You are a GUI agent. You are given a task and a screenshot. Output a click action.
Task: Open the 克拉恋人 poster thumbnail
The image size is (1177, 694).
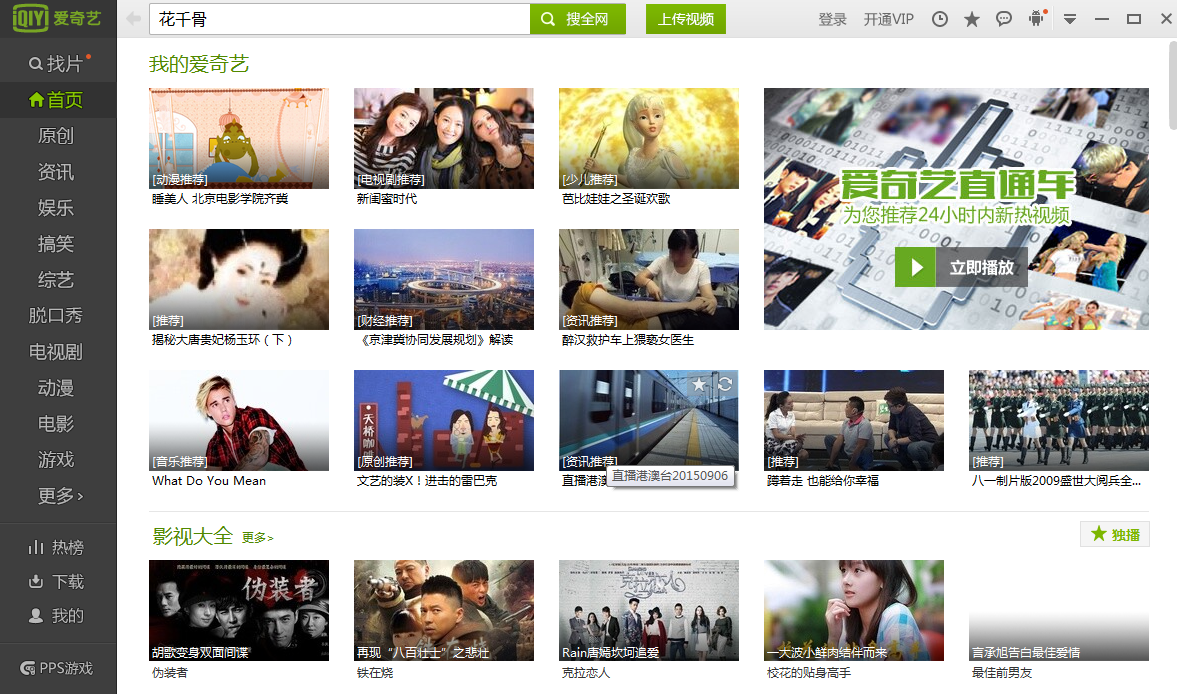[x=649, y=610]
